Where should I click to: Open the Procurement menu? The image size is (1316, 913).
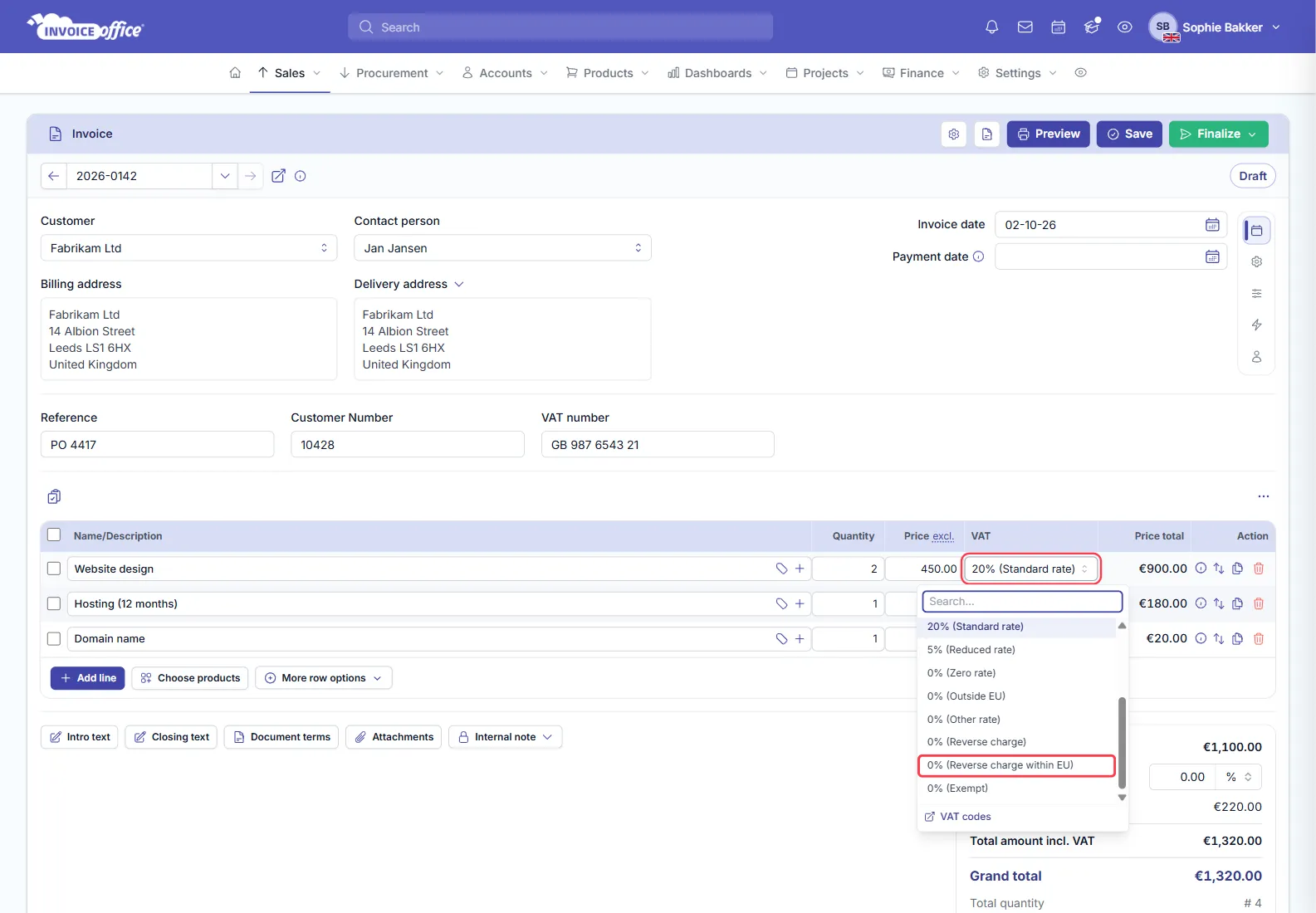[391, 73]
